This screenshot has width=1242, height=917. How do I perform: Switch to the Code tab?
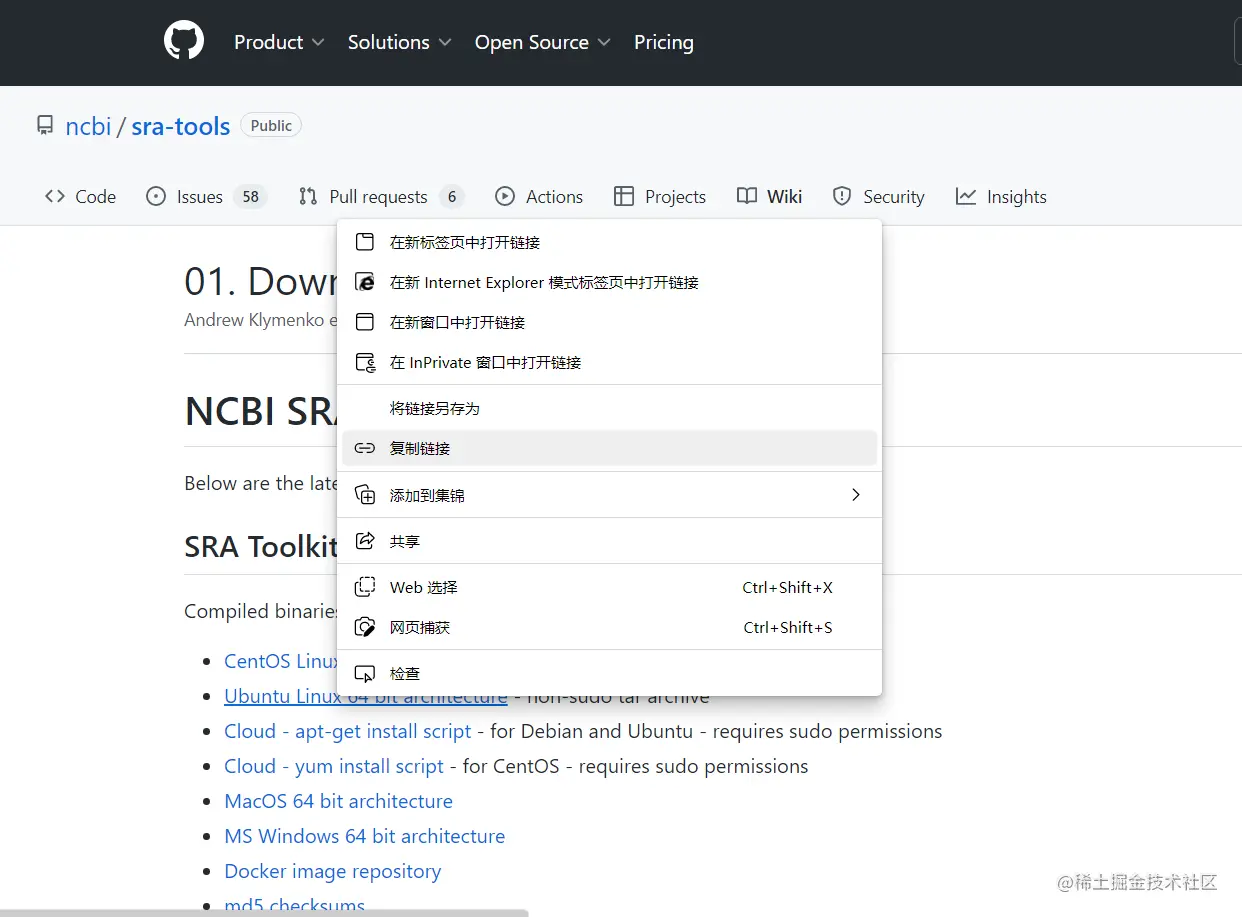click(x=81, y=196)
